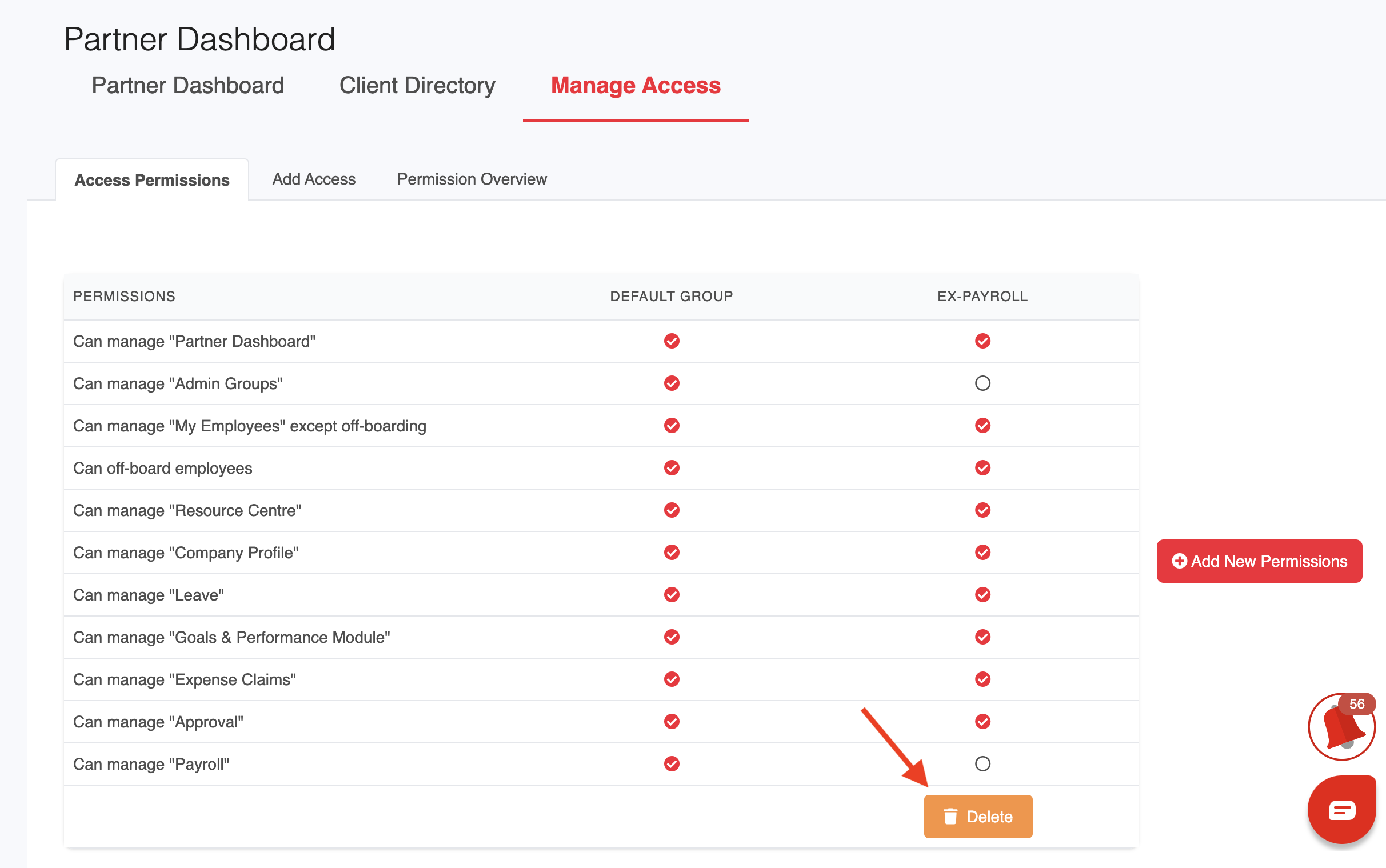Click the EX-PAYROLL column header

(x=982, y=296)
